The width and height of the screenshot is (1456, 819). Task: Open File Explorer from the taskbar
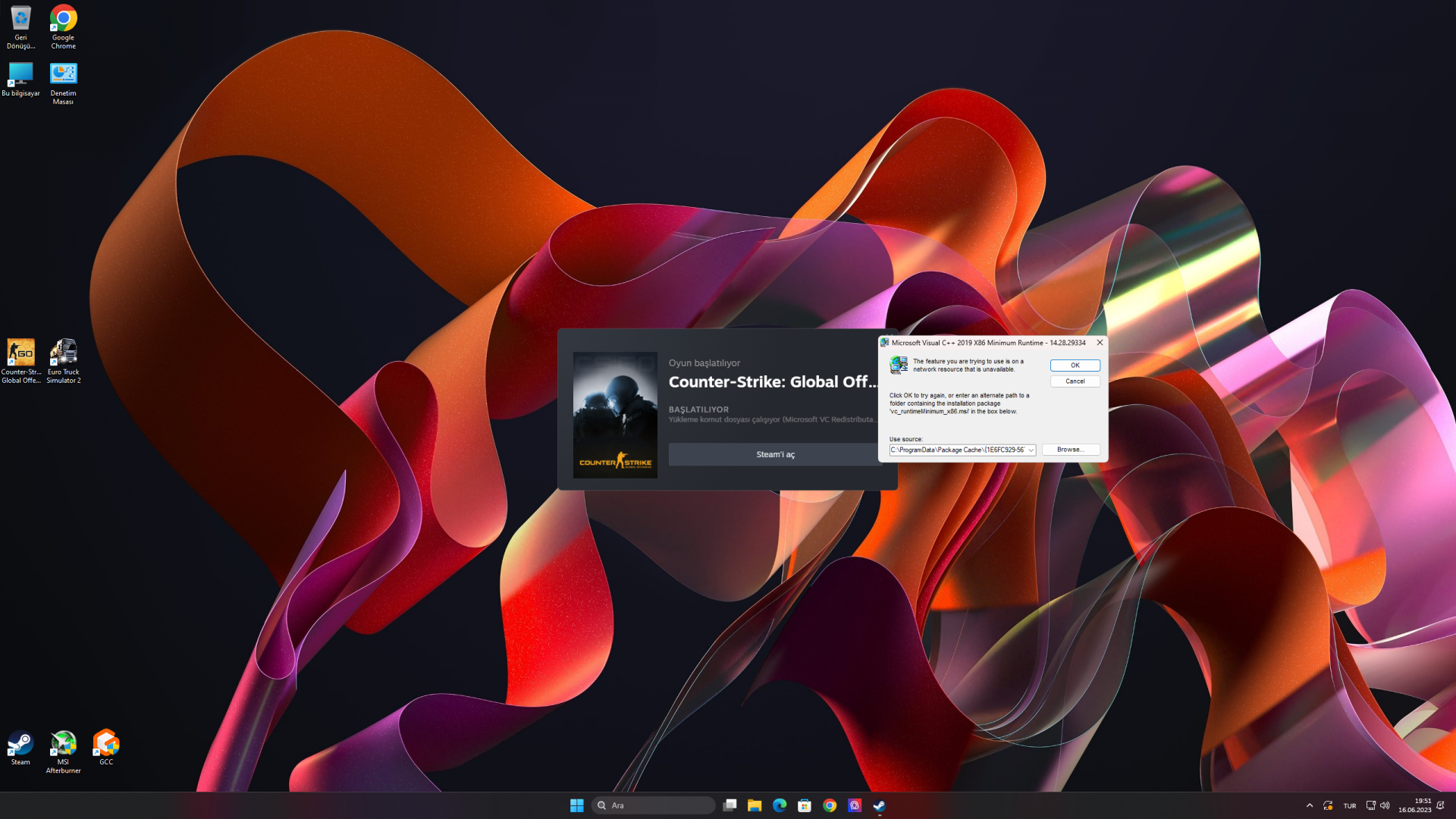pos(754,805)
